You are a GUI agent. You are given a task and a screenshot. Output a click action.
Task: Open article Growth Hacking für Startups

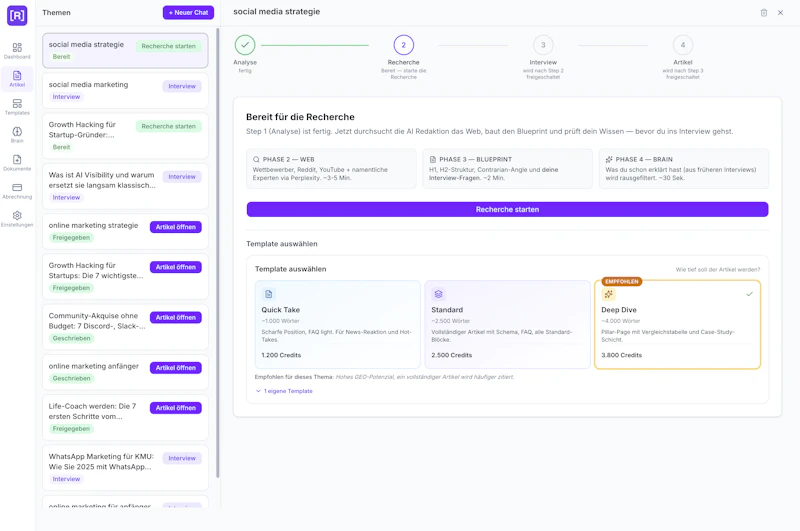pos(176,267)
